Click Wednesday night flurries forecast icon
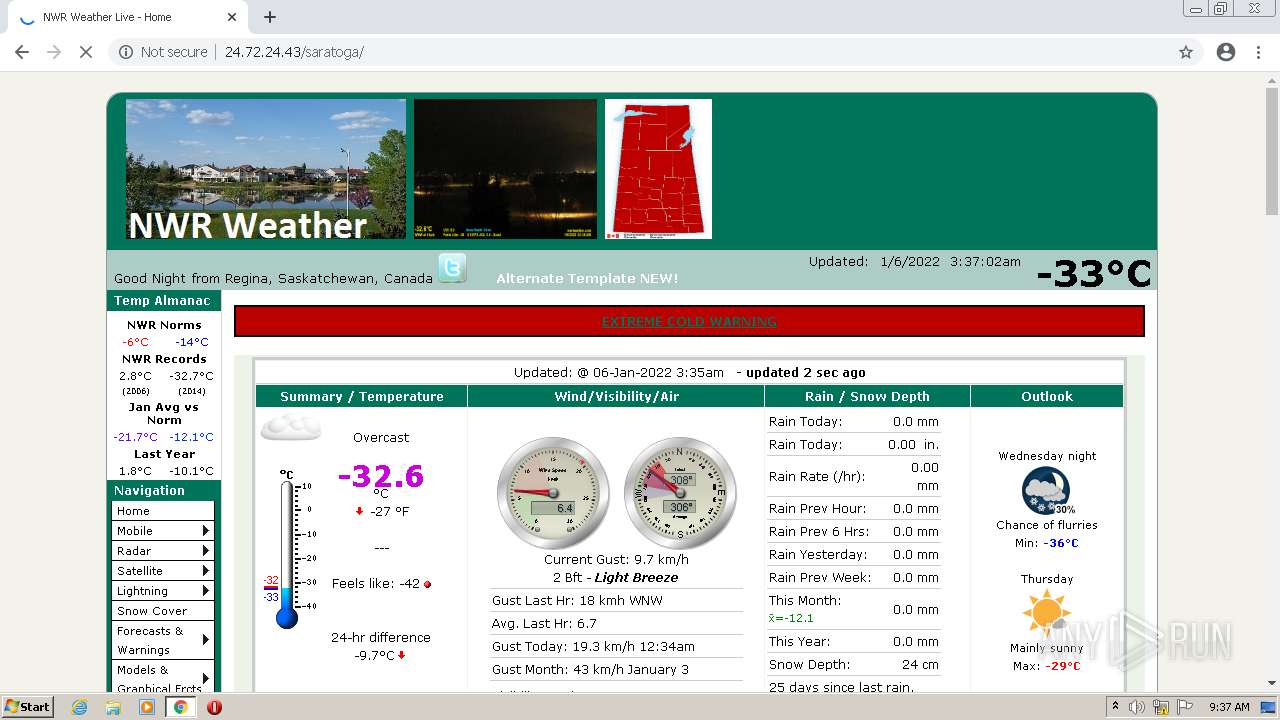This screenshot has width=1280, height=720. point(1046,491)
